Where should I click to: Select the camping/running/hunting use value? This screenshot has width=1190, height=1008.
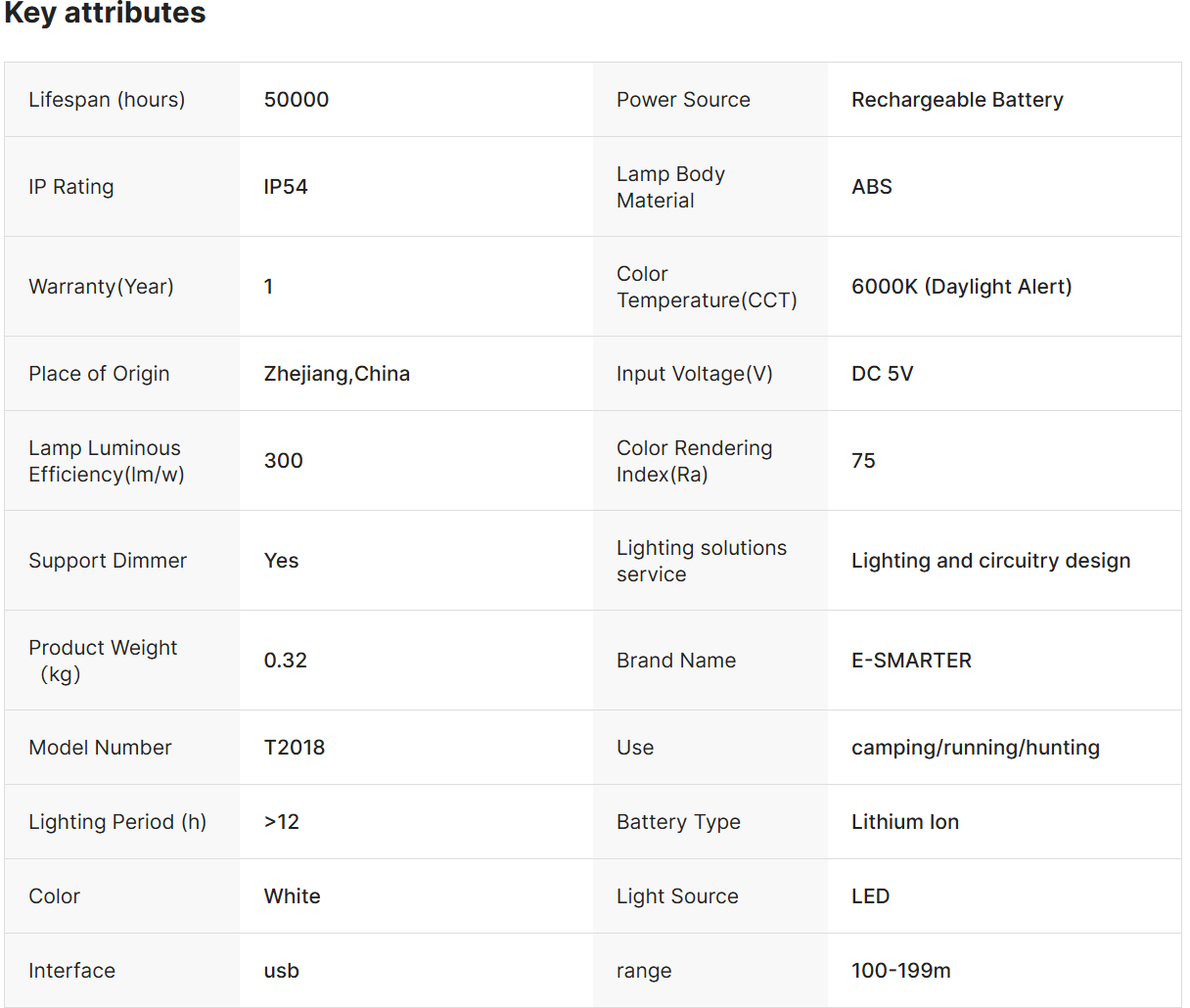(976, 748)
